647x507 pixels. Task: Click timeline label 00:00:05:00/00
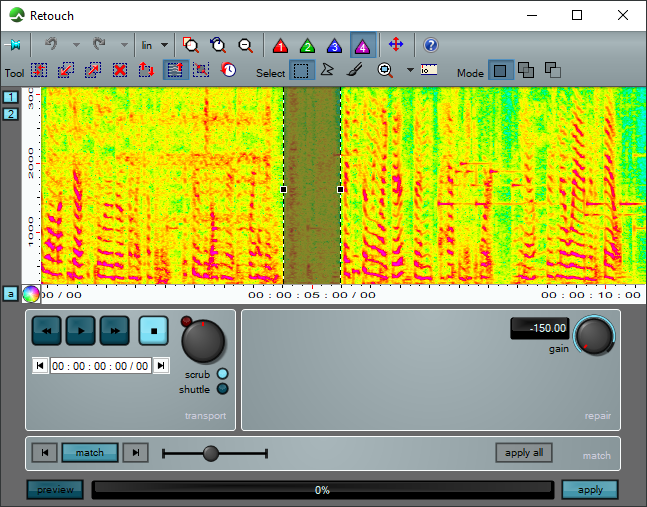tap(312, 295)
